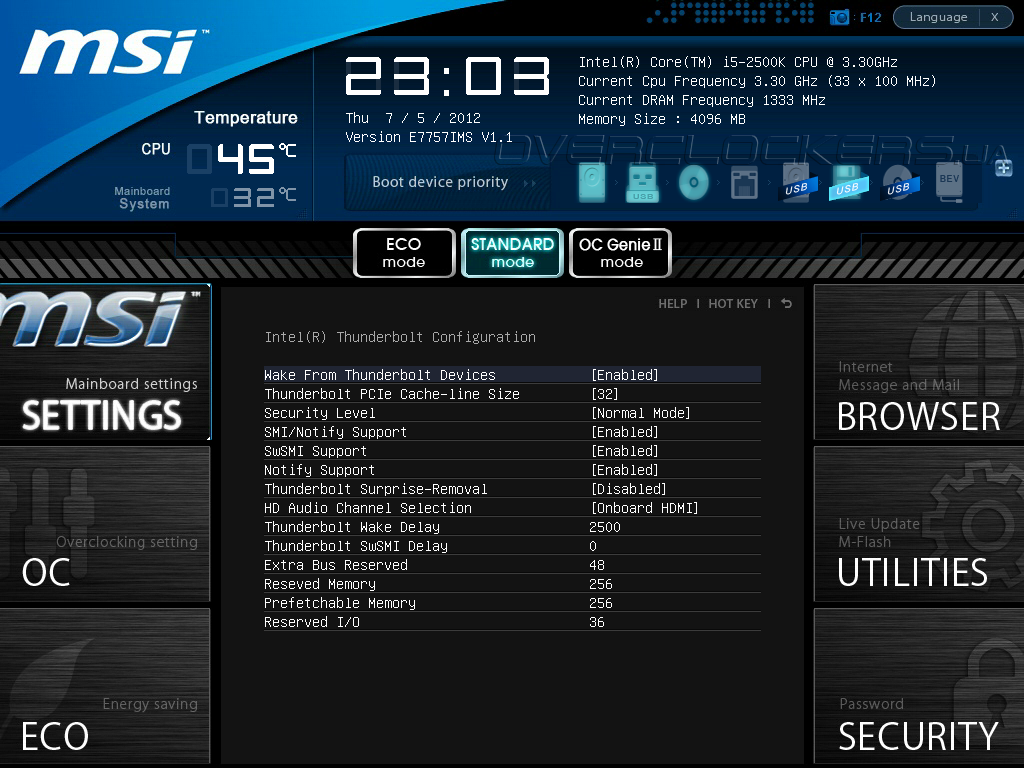The height and width of the screenshot is (768, 1024).
Task: Click the plus icon beside boot devices
Action: click(x=1004, y=168)
